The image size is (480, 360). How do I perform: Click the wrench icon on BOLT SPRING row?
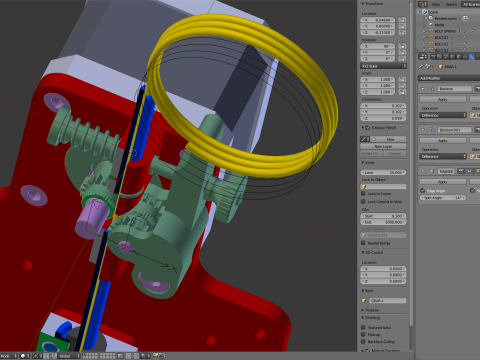coord(472,31)
